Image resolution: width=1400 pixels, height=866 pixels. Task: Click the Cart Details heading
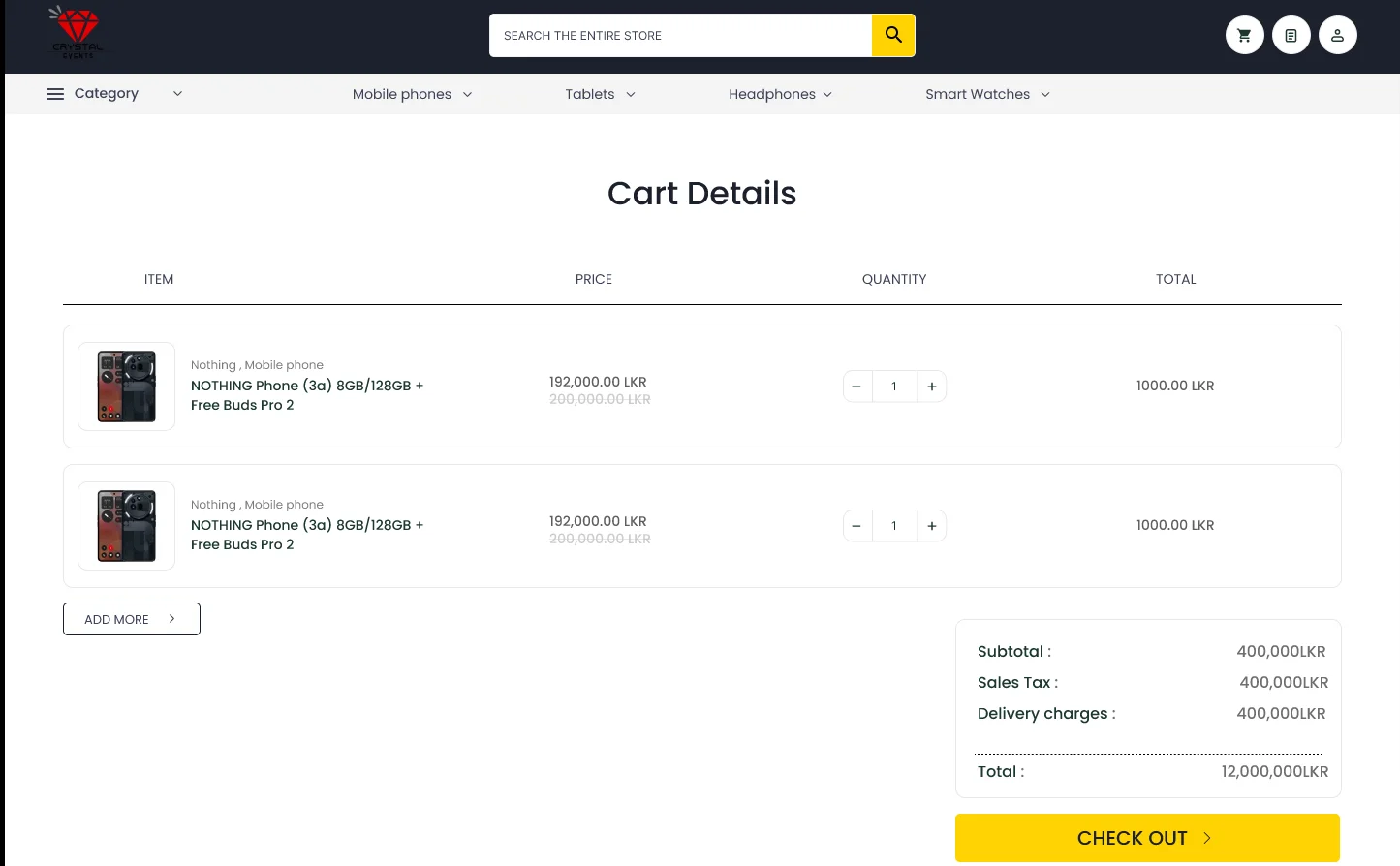[x=701, y=194]
